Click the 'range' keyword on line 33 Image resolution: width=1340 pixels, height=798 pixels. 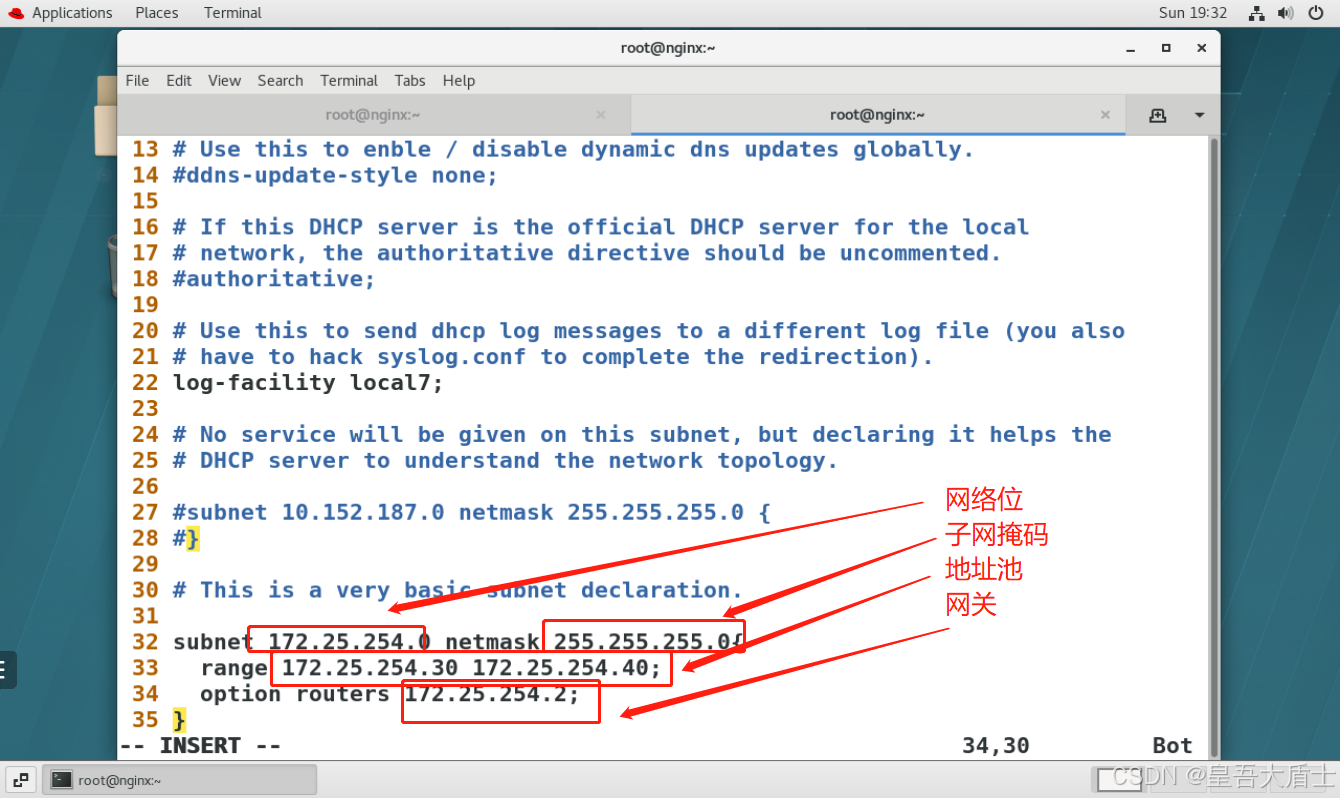coord(233,668)
